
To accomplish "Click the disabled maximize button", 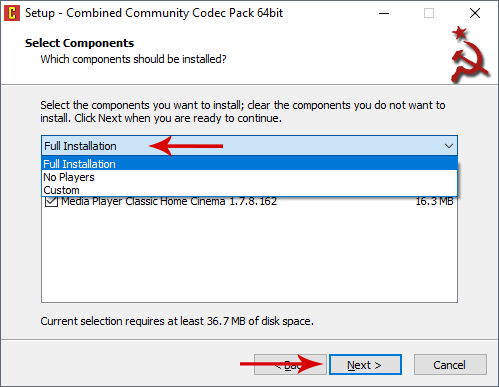I will click(429, 13).
